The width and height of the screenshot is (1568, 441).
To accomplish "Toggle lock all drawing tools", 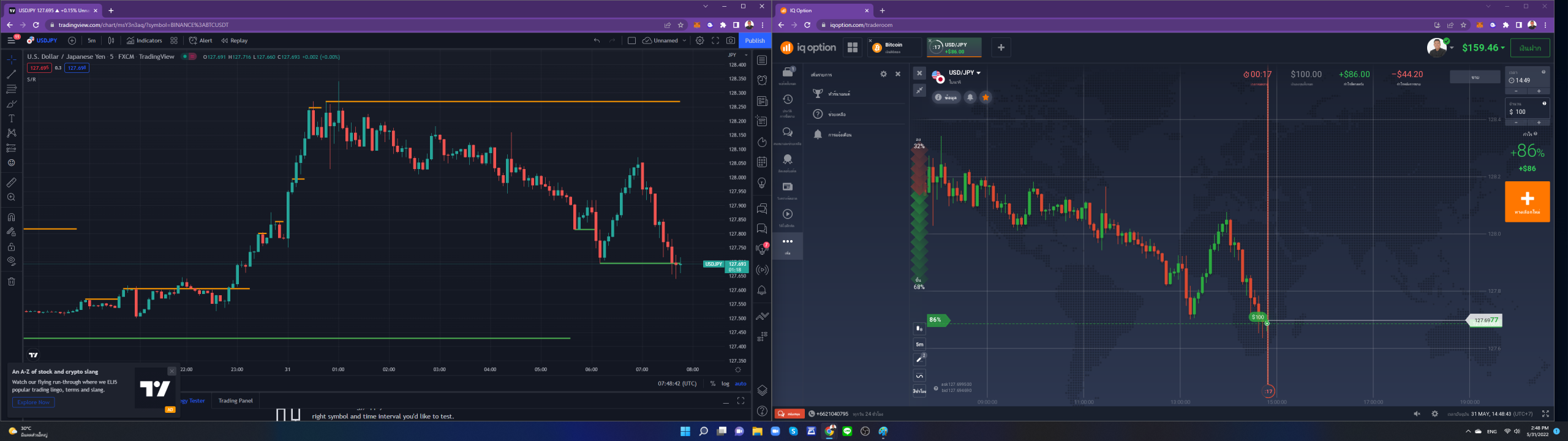I will (11, 247).
